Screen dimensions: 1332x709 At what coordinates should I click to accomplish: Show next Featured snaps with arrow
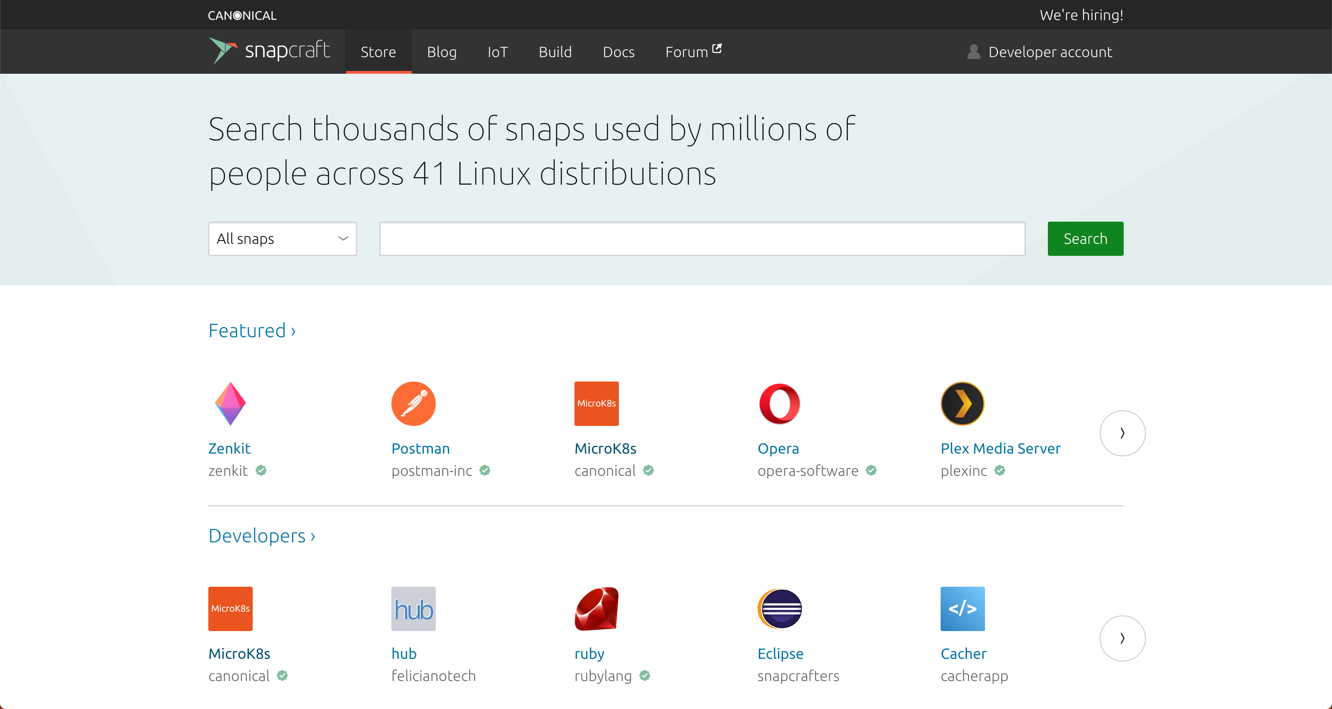[1122, 433]
